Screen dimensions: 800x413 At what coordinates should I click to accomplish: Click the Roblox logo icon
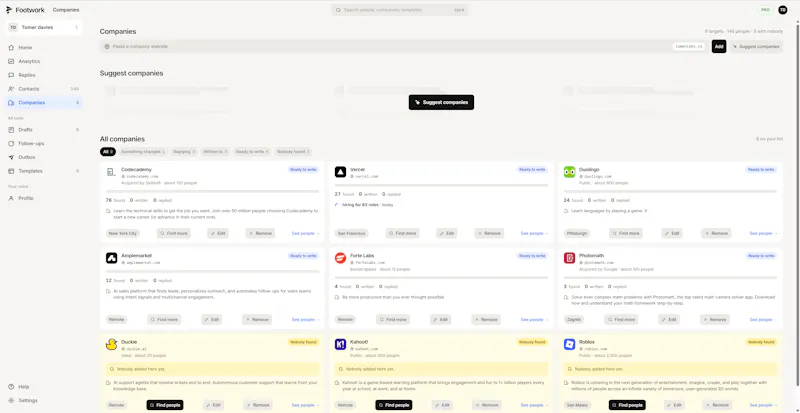[x=569, y=345]
